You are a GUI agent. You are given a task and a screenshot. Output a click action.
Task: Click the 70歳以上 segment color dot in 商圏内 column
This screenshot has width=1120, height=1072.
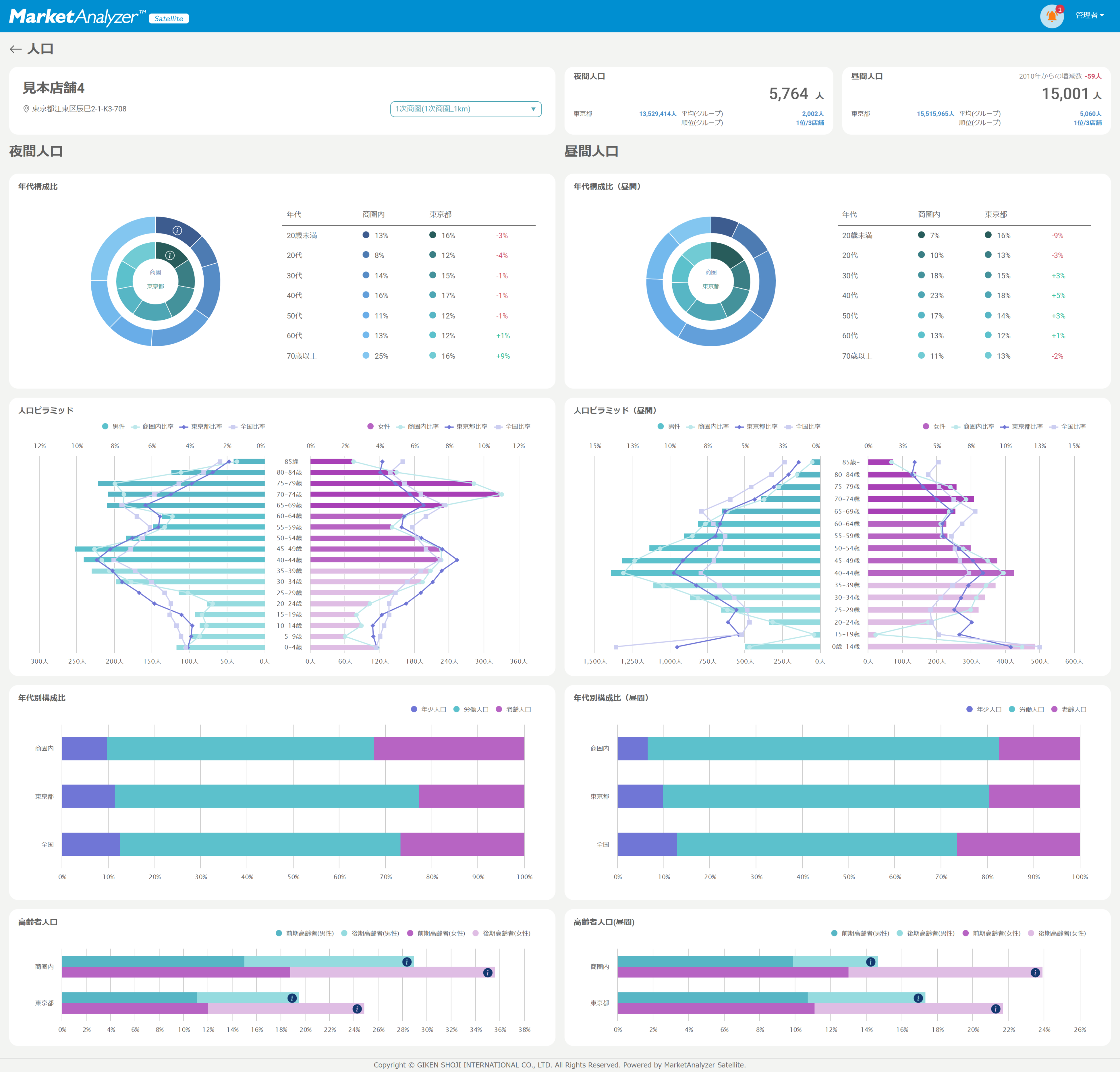coord(366,356)
